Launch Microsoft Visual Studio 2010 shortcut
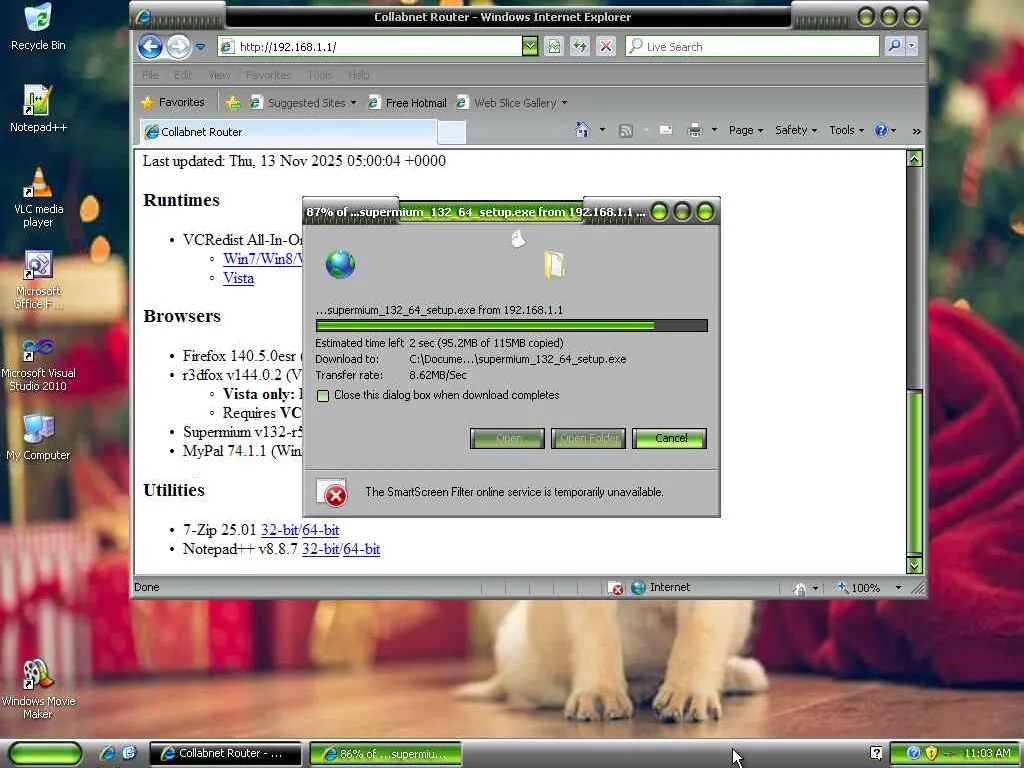The width and height of the screenshot is (1024, 768). [38, 364]
